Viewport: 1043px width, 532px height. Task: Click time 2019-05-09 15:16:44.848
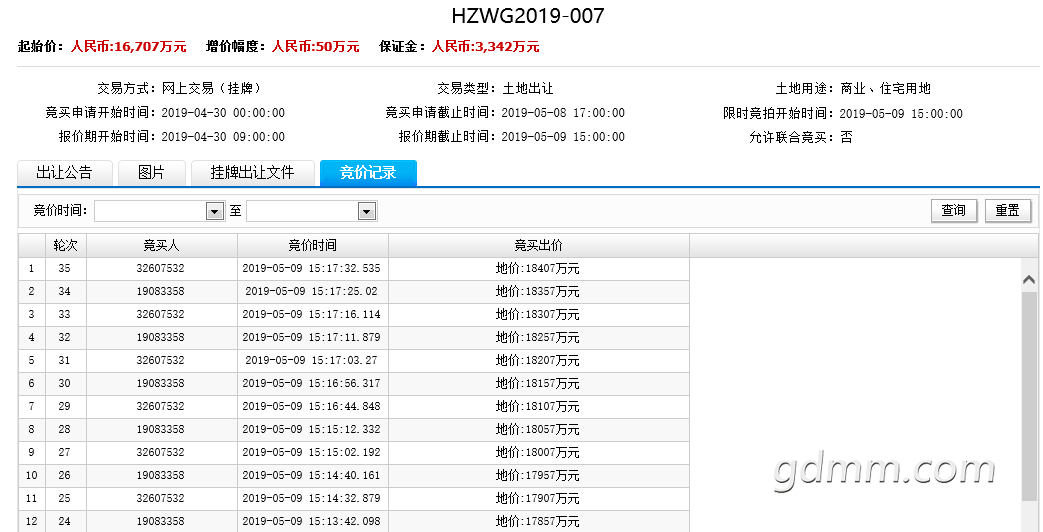tap(311, 406)
